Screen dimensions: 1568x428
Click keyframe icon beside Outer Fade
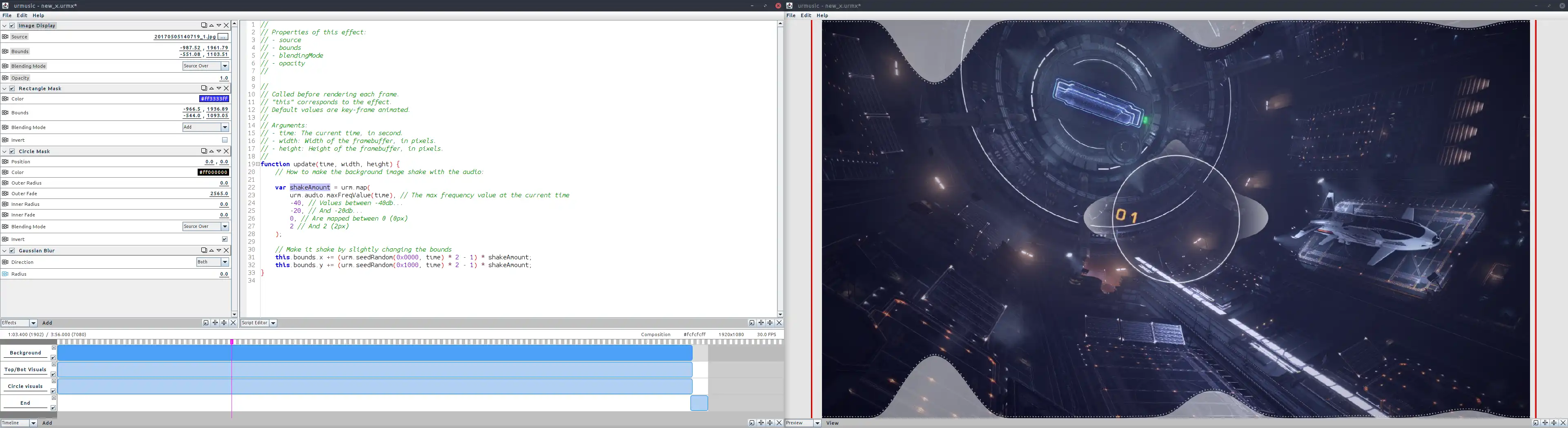coord(5,194)
